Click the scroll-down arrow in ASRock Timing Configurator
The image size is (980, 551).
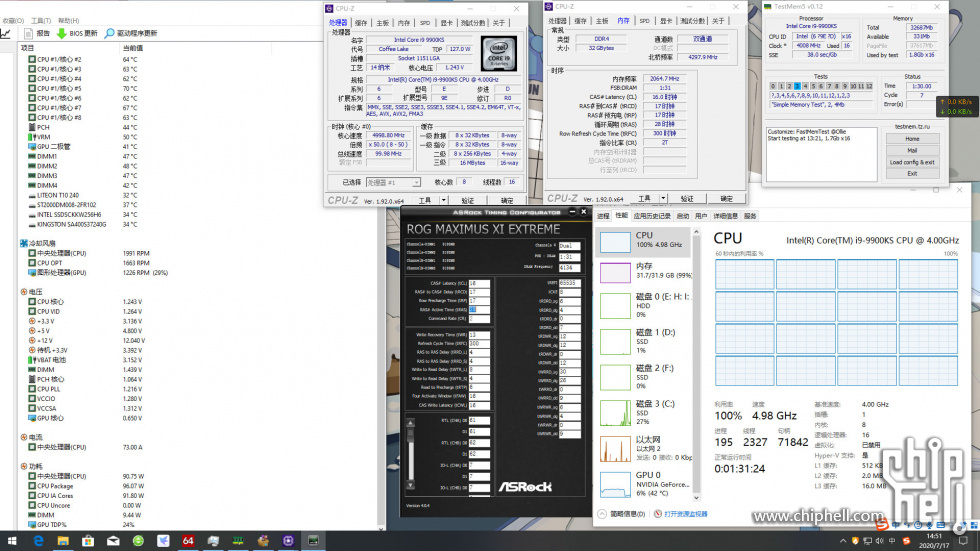click(x=411, y=485)
